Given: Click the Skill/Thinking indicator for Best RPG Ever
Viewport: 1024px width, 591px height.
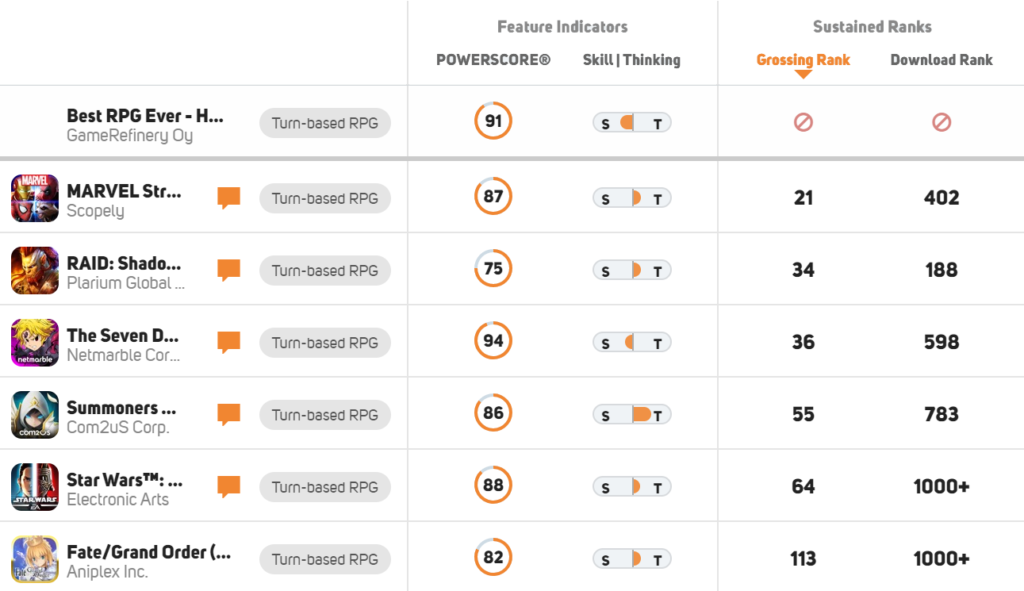Looking at the screenshot, I should [x=631, y=123].
